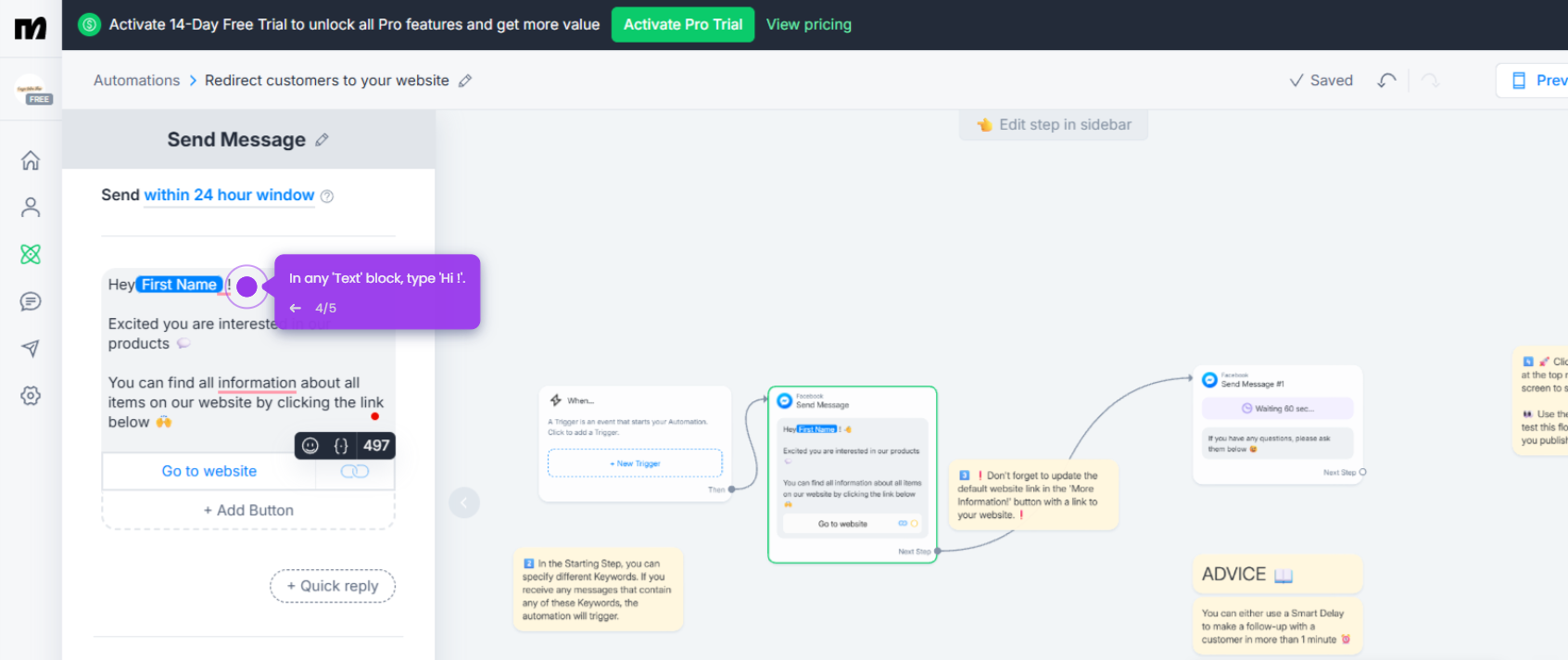
Task: Open Automation icon in sidebar
Action: [x=31, y=254]
